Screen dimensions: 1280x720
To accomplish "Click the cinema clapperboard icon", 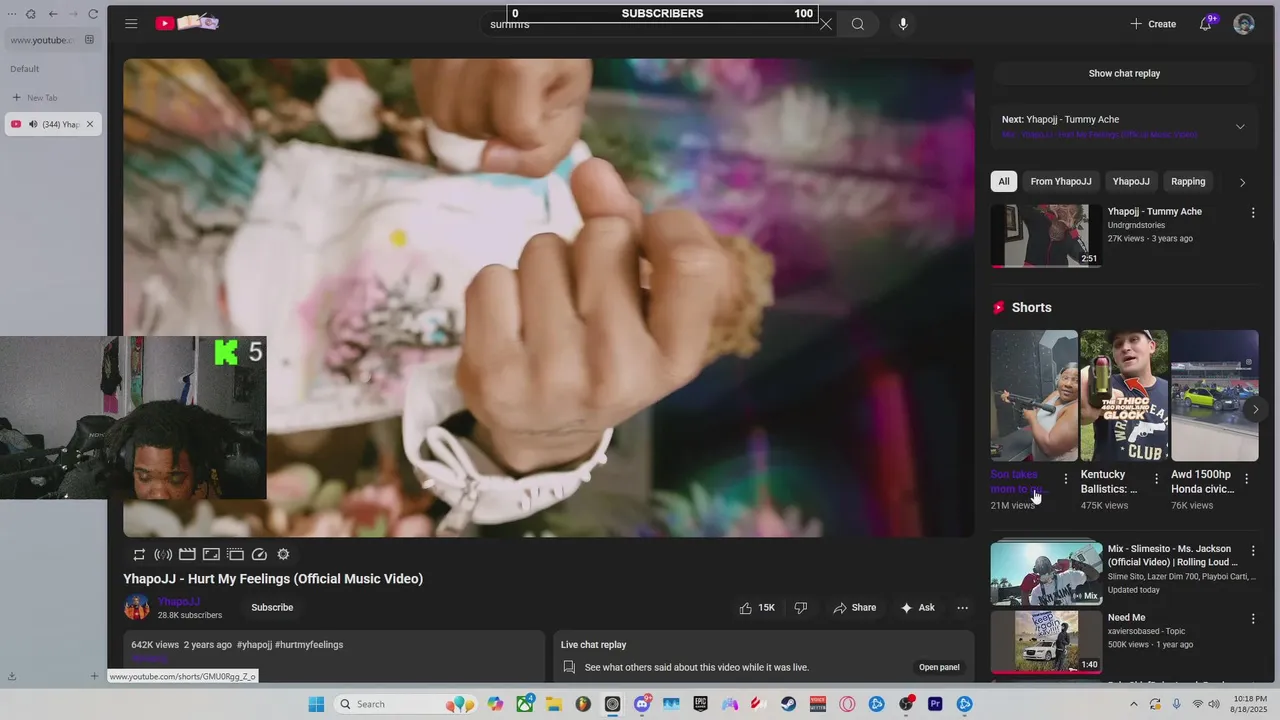I will point(187,554).
